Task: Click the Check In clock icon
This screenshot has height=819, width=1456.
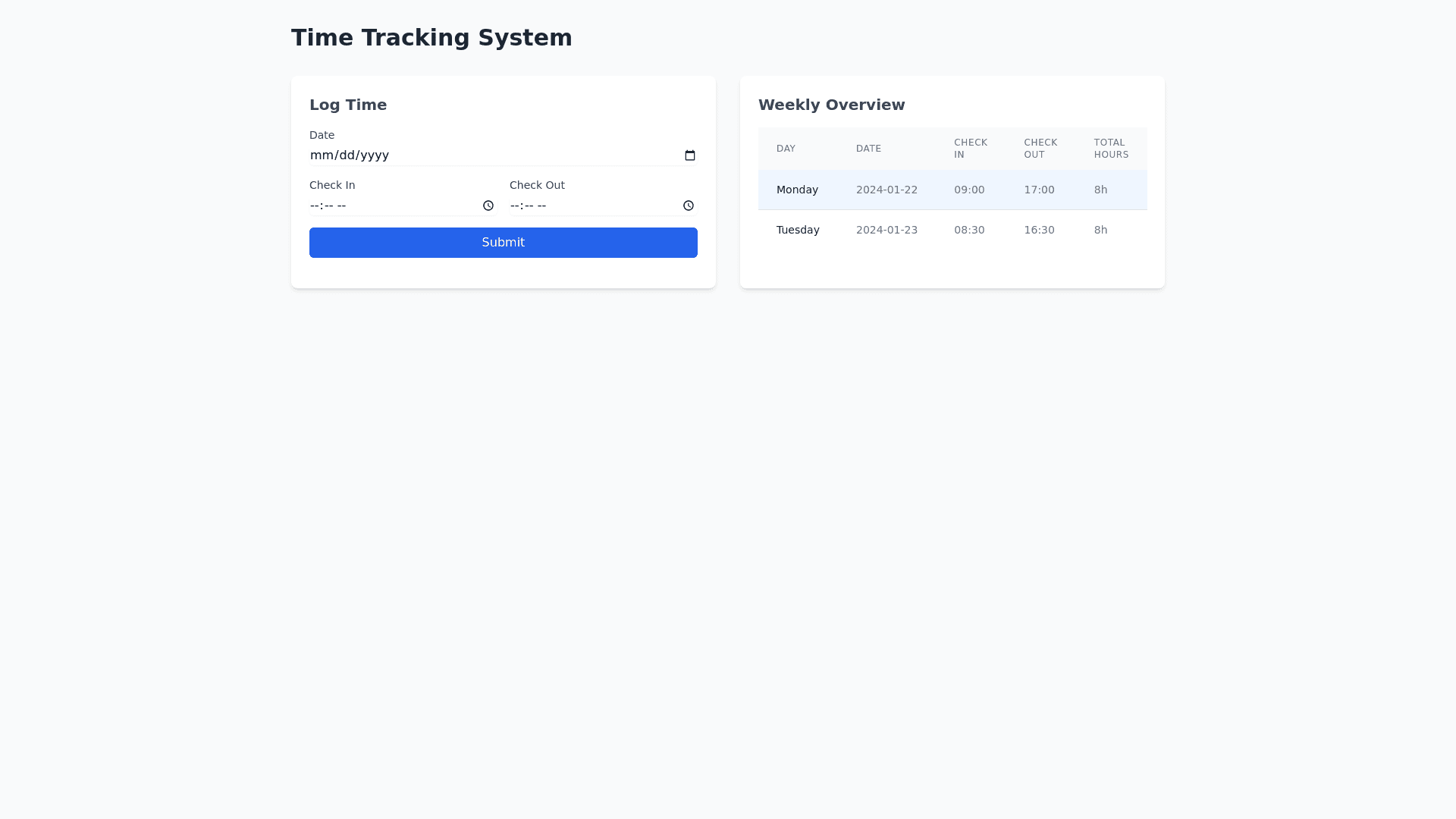Action: point(488,206)
